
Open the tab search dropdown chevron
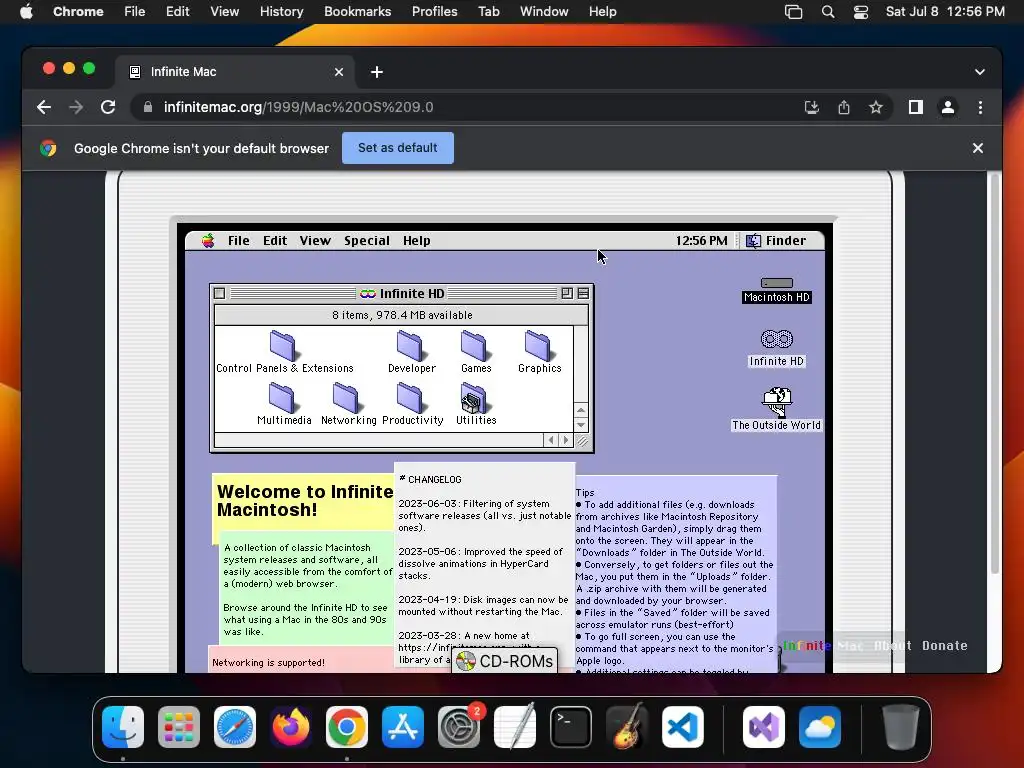[x=980, y=72]
